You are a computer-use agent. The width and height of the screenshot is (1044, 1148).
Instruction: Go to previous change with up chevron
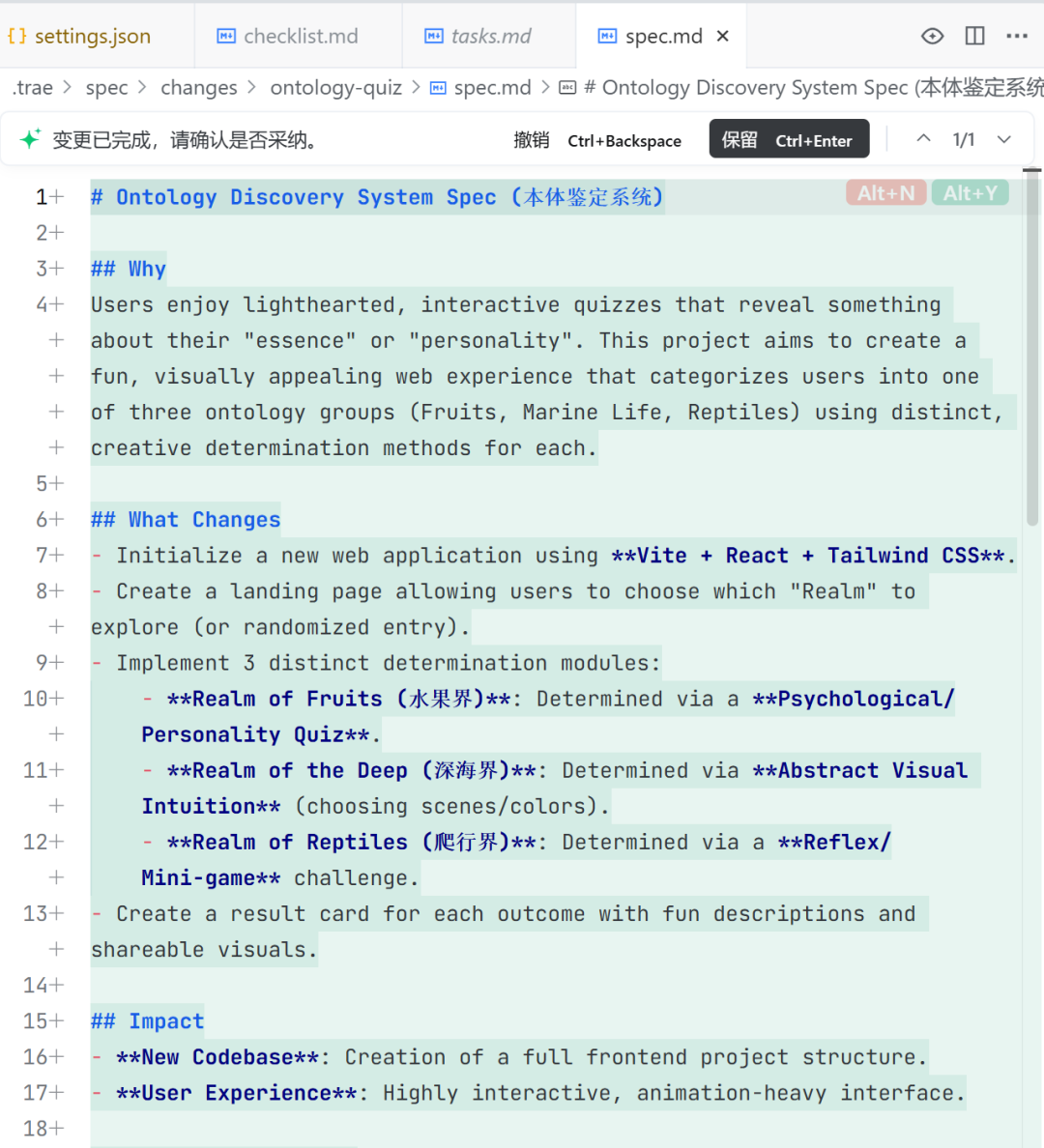pos(923,139)
